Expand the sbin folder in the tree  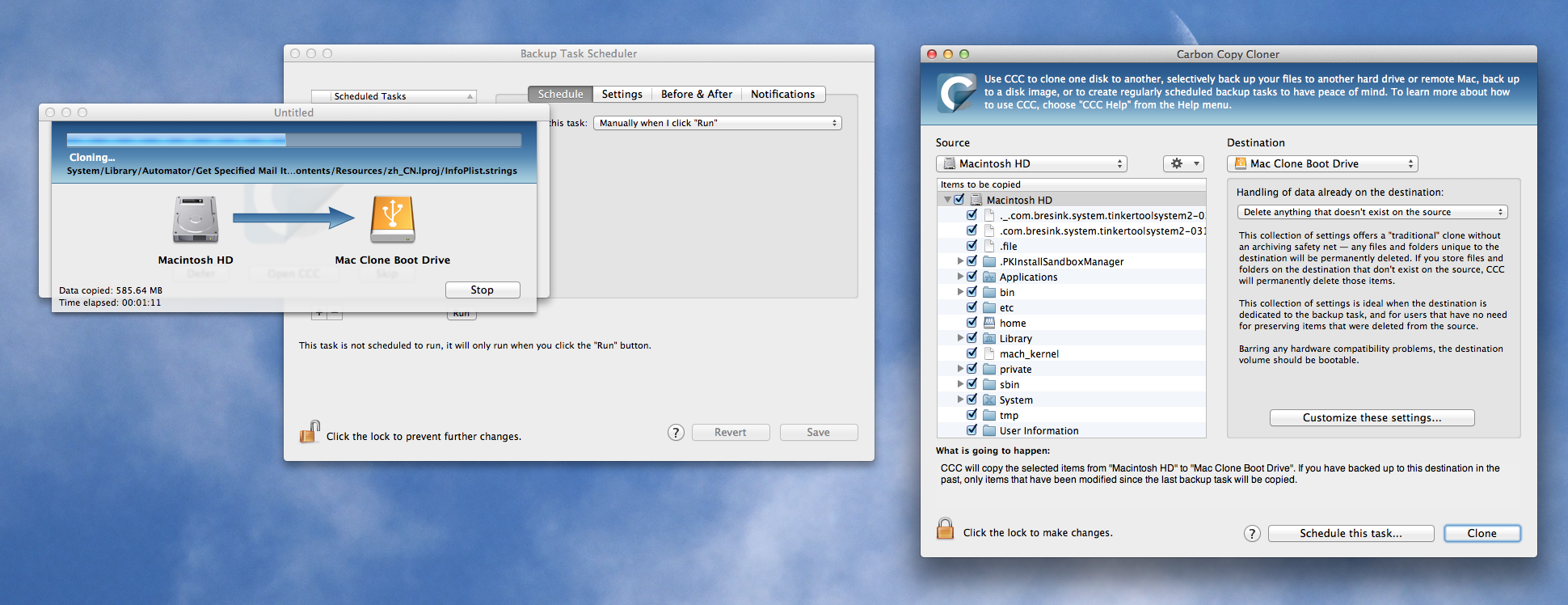pos(960,384)
